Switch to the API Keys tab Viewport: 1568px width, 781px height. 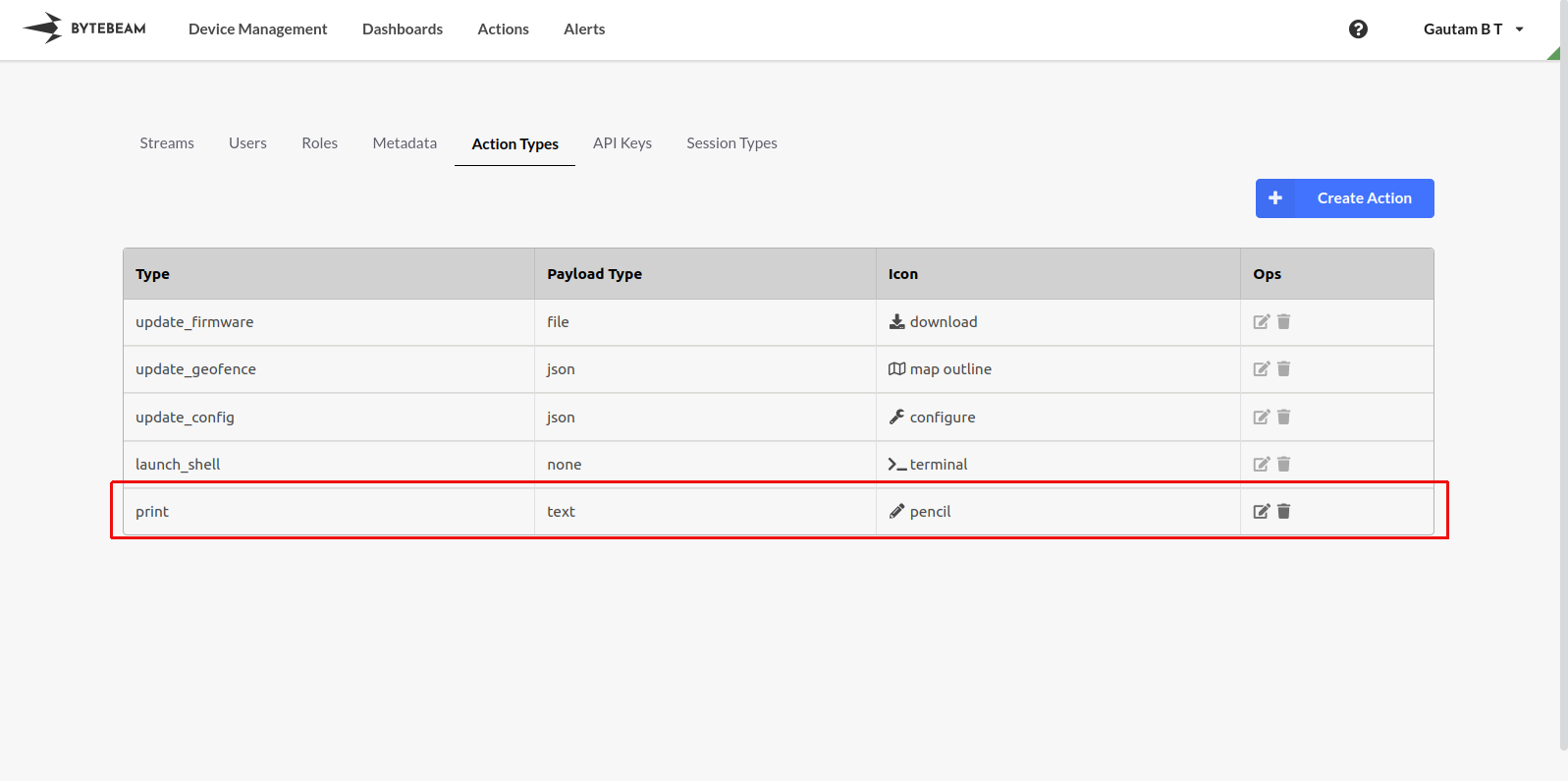(622, 143)
